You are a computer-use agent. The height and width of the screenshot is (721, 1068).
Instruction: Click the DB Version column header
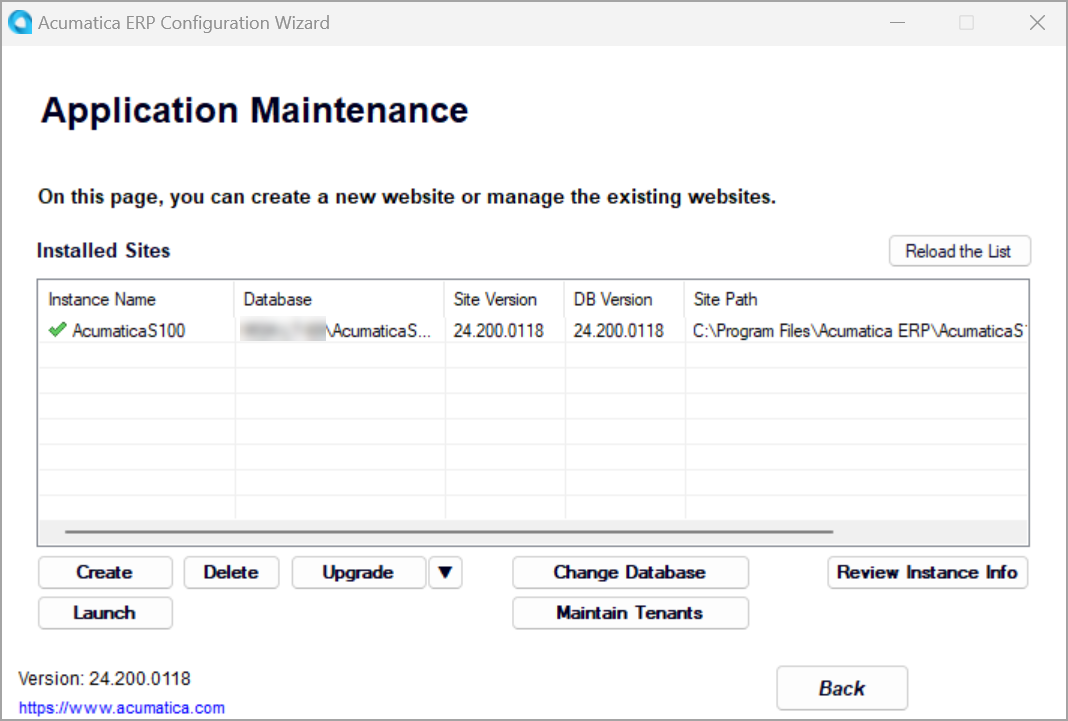pos(624,300)
